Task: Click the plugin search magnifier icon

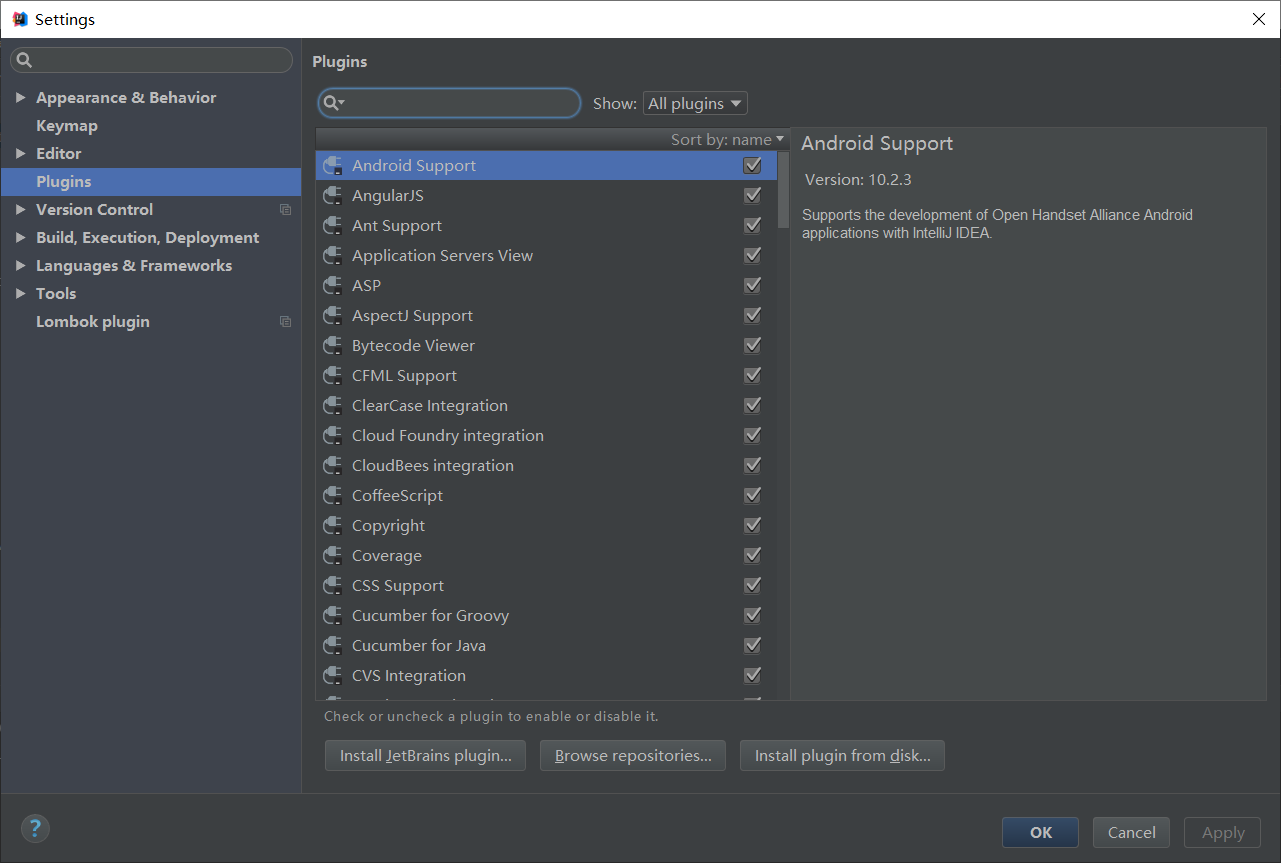Action: 333,103
